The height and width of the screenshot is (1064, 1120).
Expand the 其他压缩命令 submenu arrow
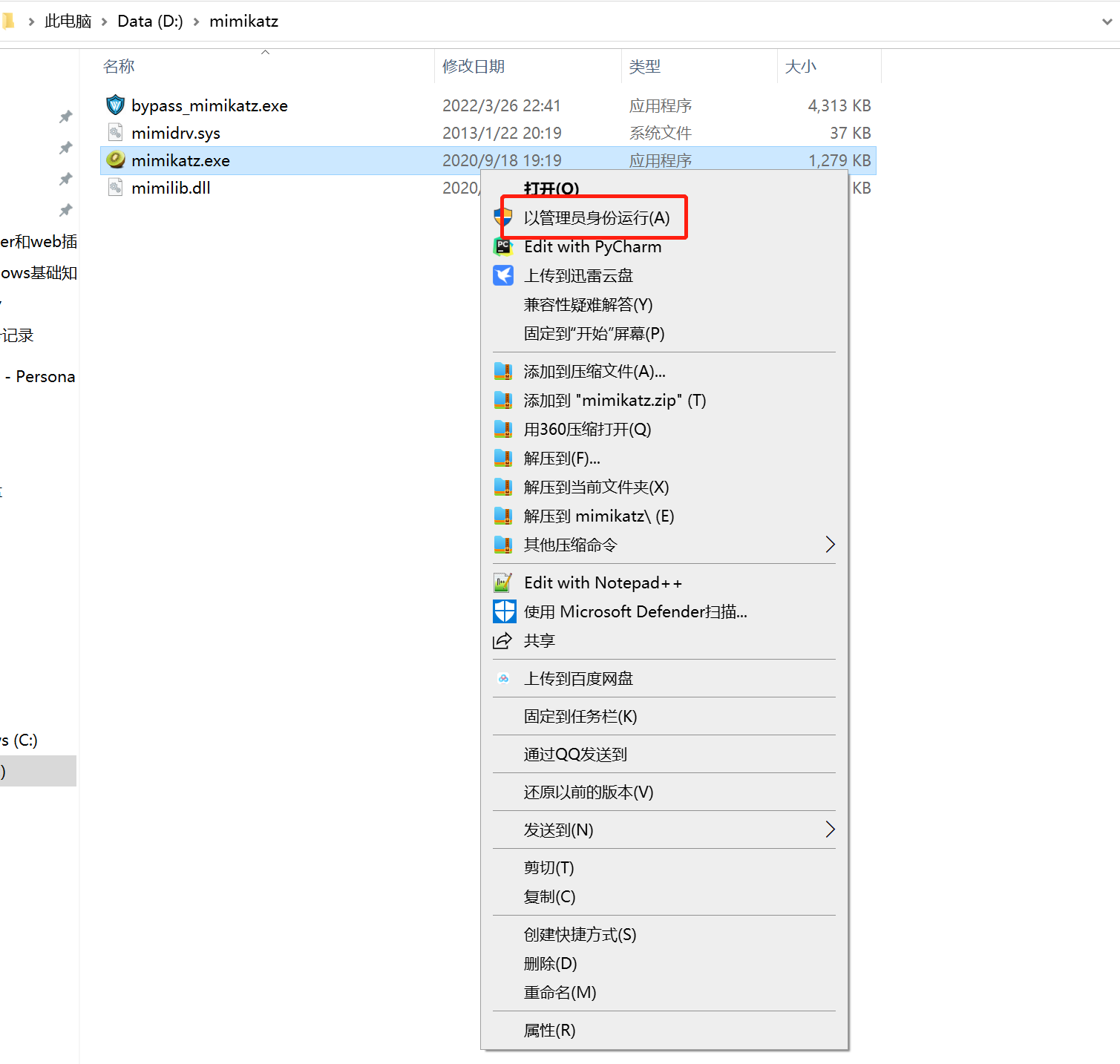pos(831,545)
